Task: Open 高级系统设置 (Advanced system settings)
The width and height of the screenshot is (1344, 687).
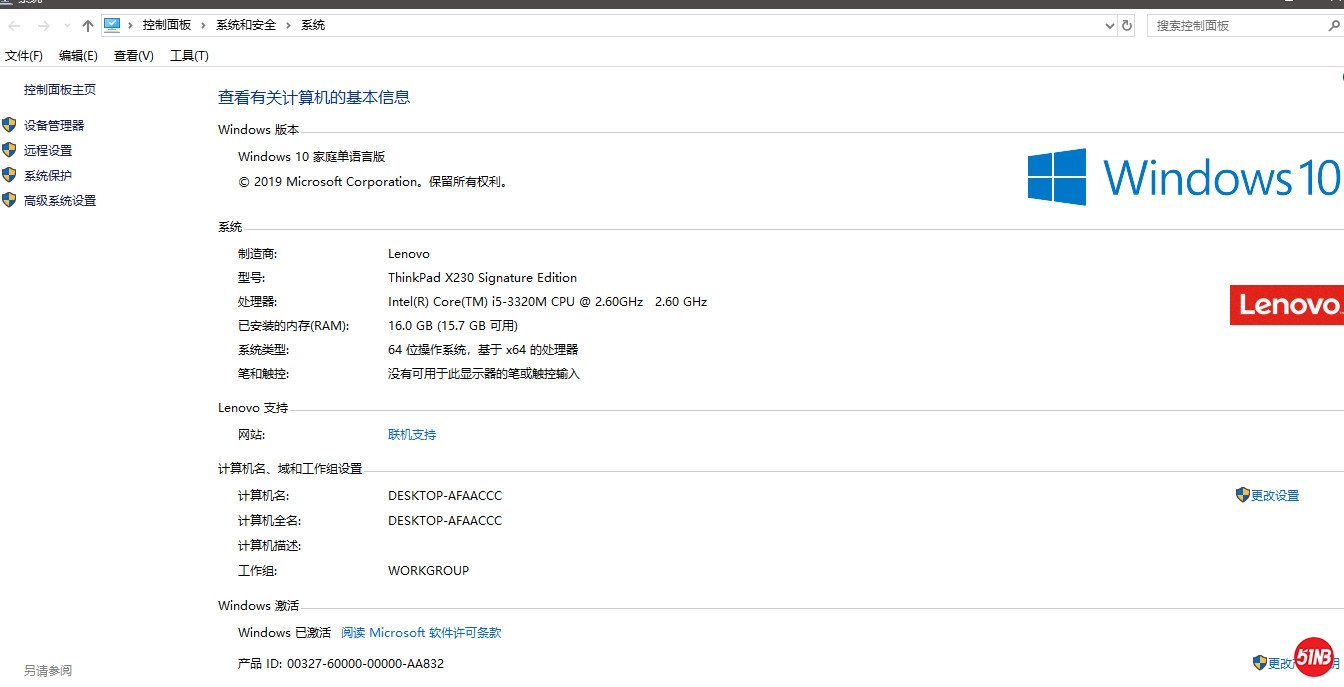Action: (x=60, y=200)
